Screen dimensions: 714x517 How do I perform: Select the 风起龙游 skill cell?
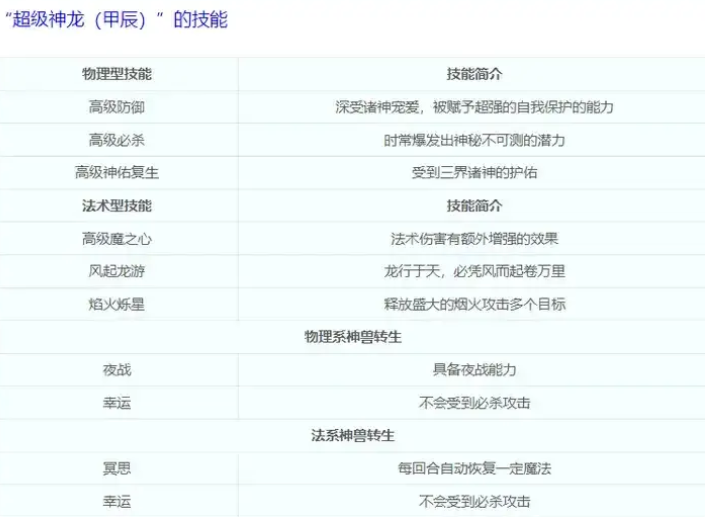click(117, 271)
